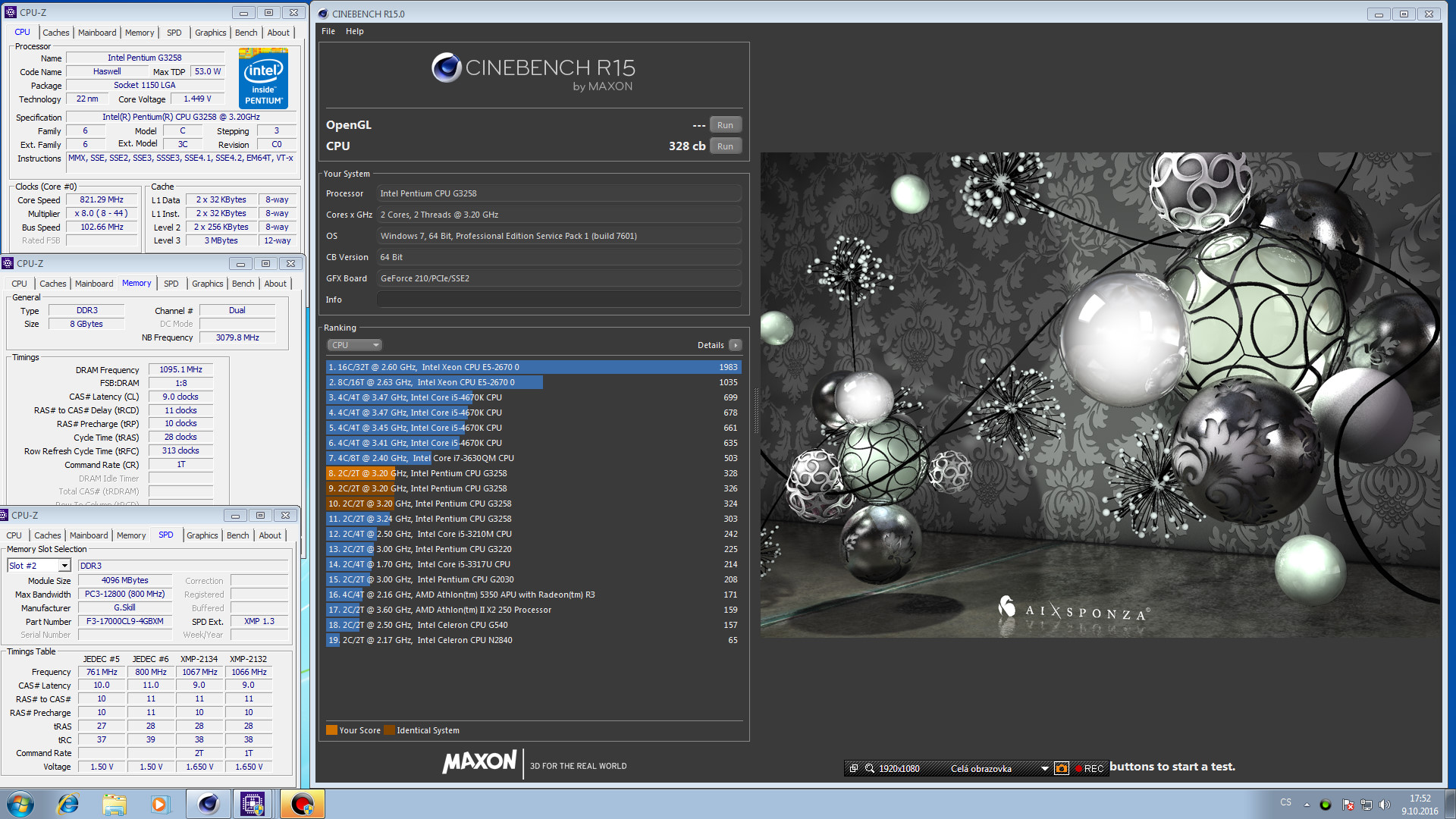Show hidden system tray icons
Image resolution: width=1456 pixels, height=819 pixels.
(1307, 805)
